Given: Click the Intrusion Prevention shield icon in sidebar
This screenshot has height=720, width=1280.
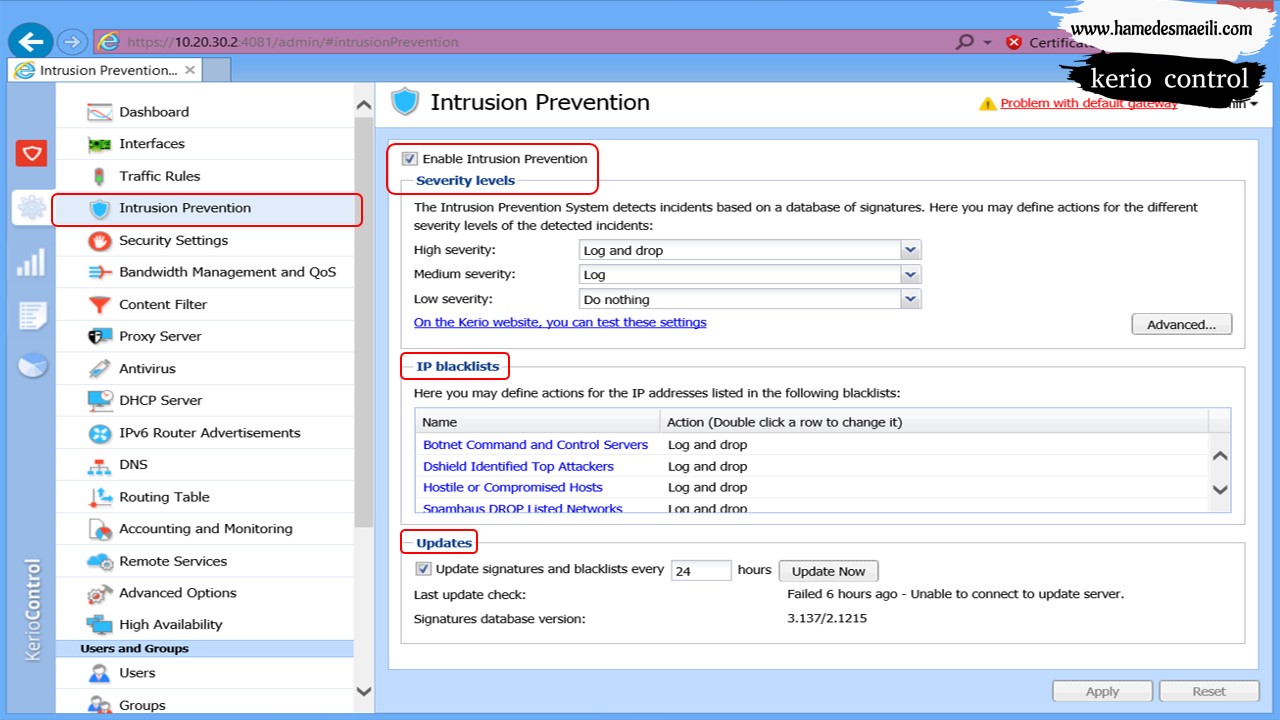Looking at the screenshot, I should tap(99, 208).
